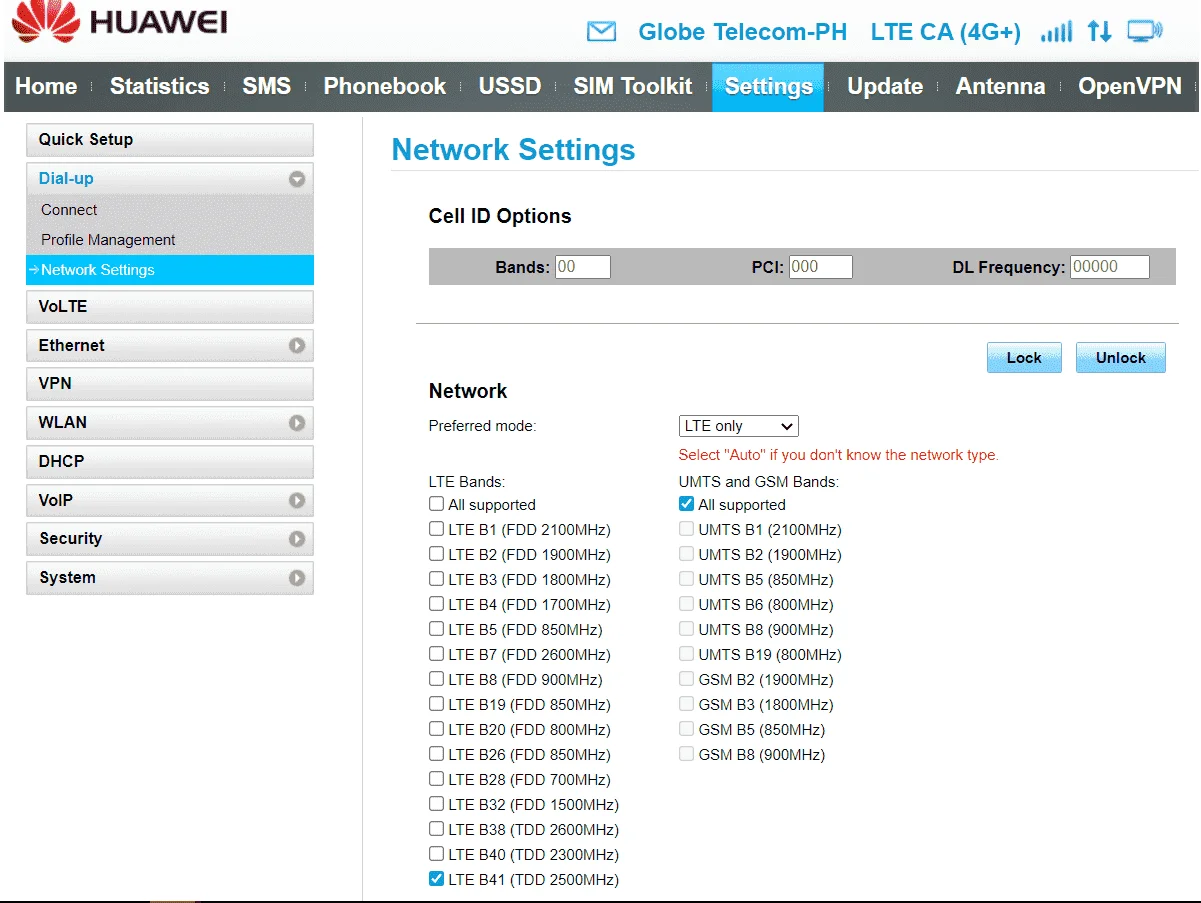The image size is (1201, 903).
Task: Open the Preferred mode dropdown
Action: pos(739,426)
